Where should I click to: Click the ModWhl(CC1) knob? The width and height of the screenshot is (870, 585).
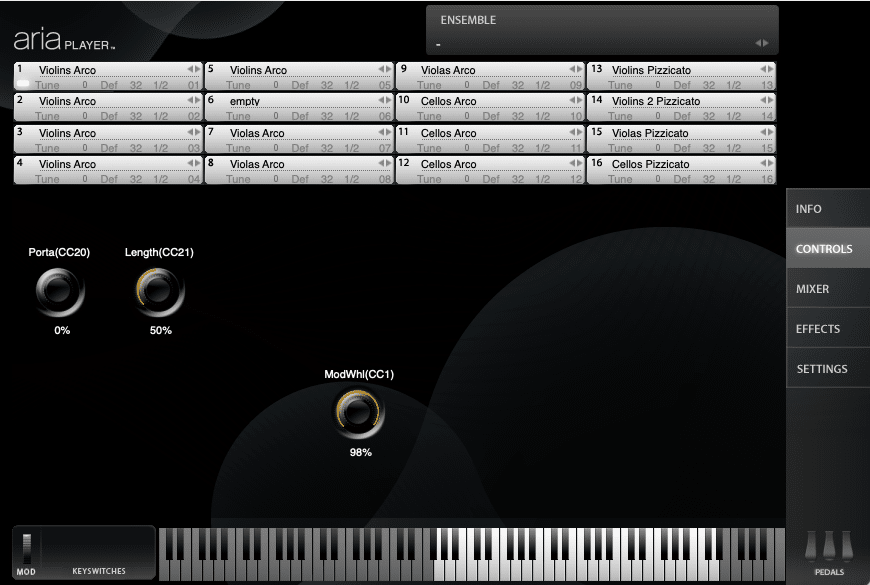pyautogui.click(x=360, y=413)
